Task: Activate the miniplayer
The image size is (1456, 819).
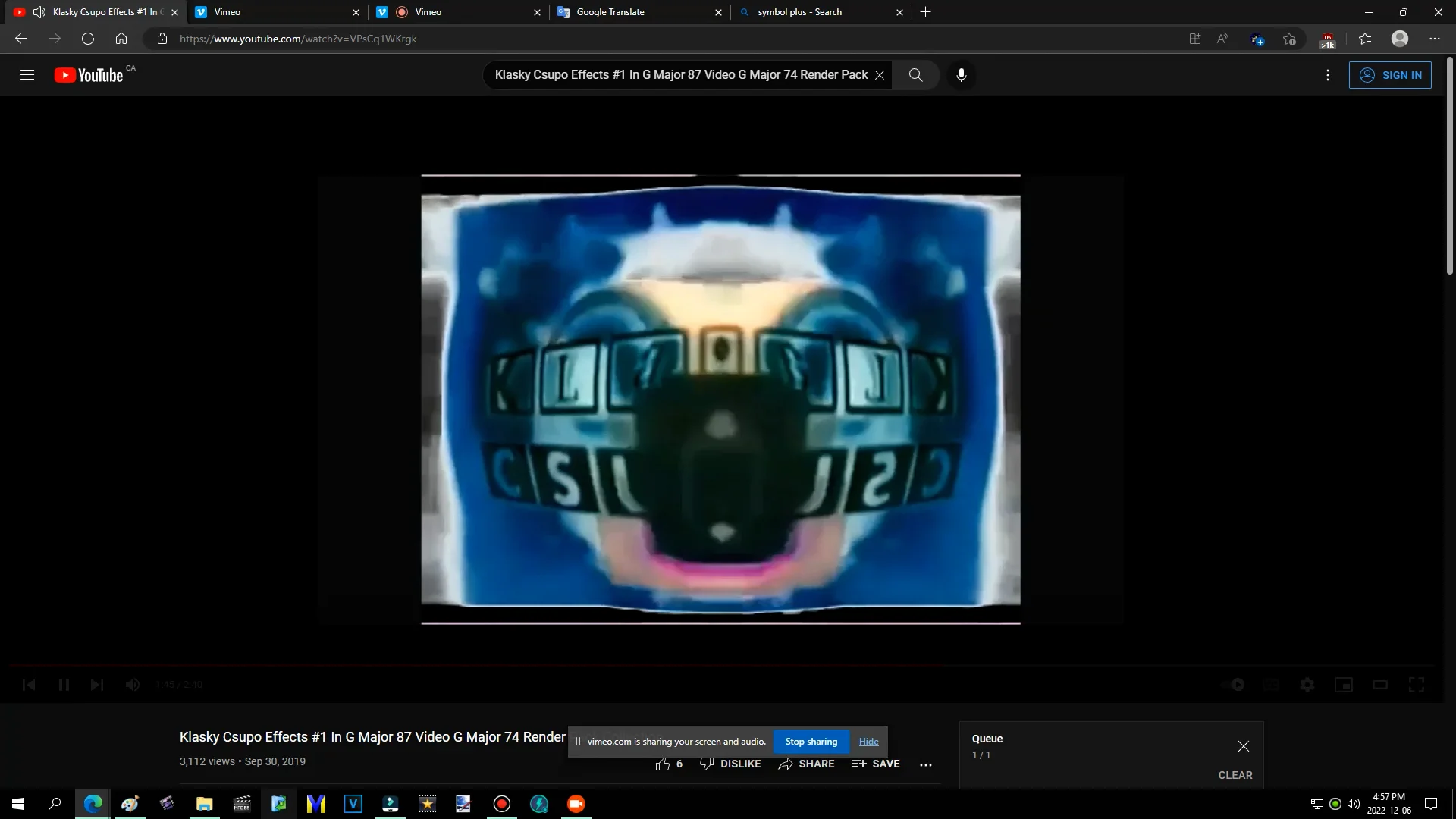Action: [x=1343, y=684]
